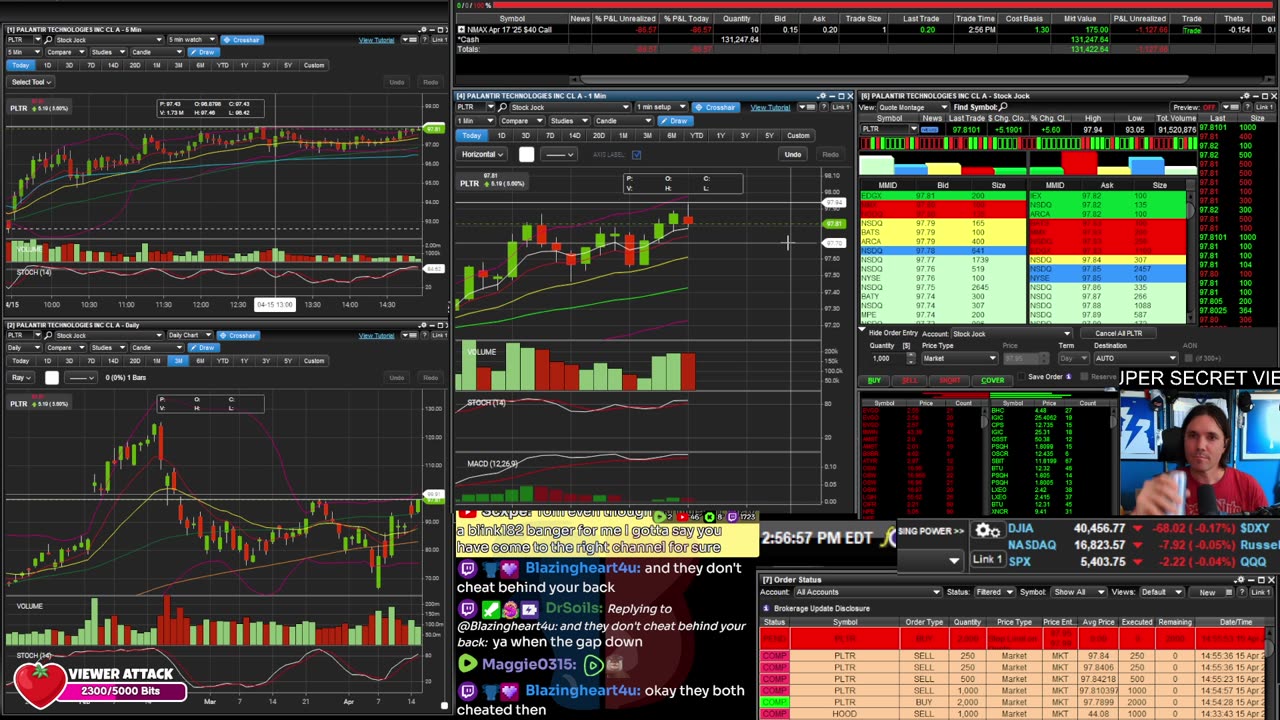Select the 3M range tab in Daily chart
Image resolution: width=1280 pixels, height=720 pixels.
[178, 361]
